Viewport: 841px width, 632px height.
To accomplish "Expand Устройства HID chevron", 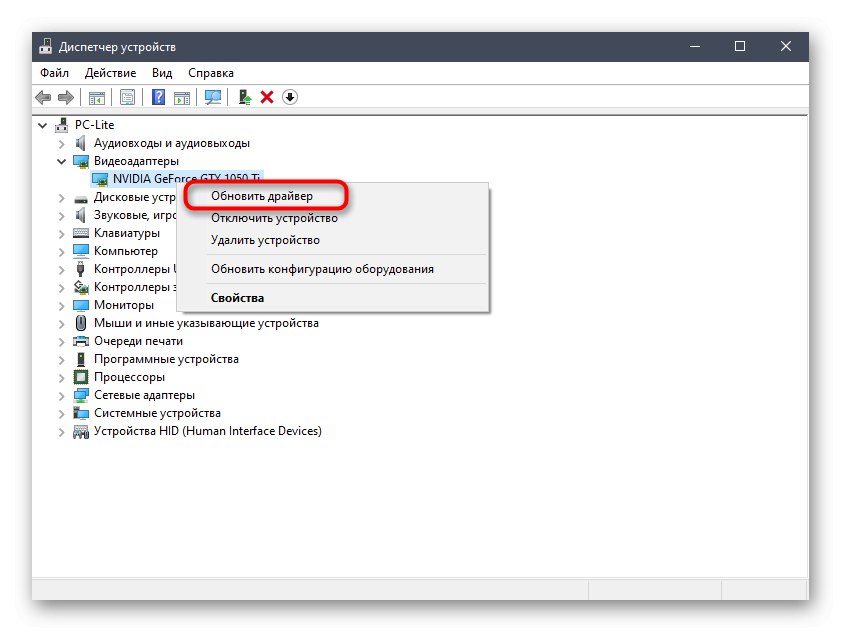I will tap(62, 432).
